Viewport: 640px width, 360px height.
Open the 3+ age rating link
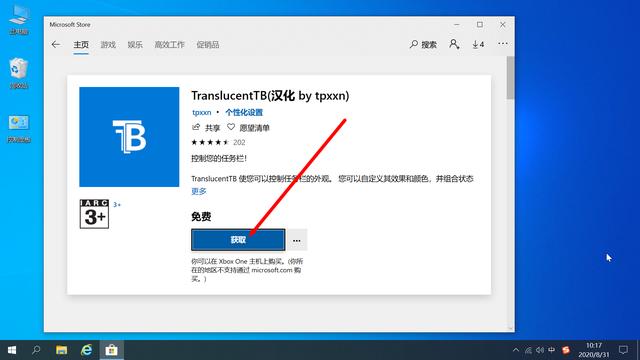117,204
